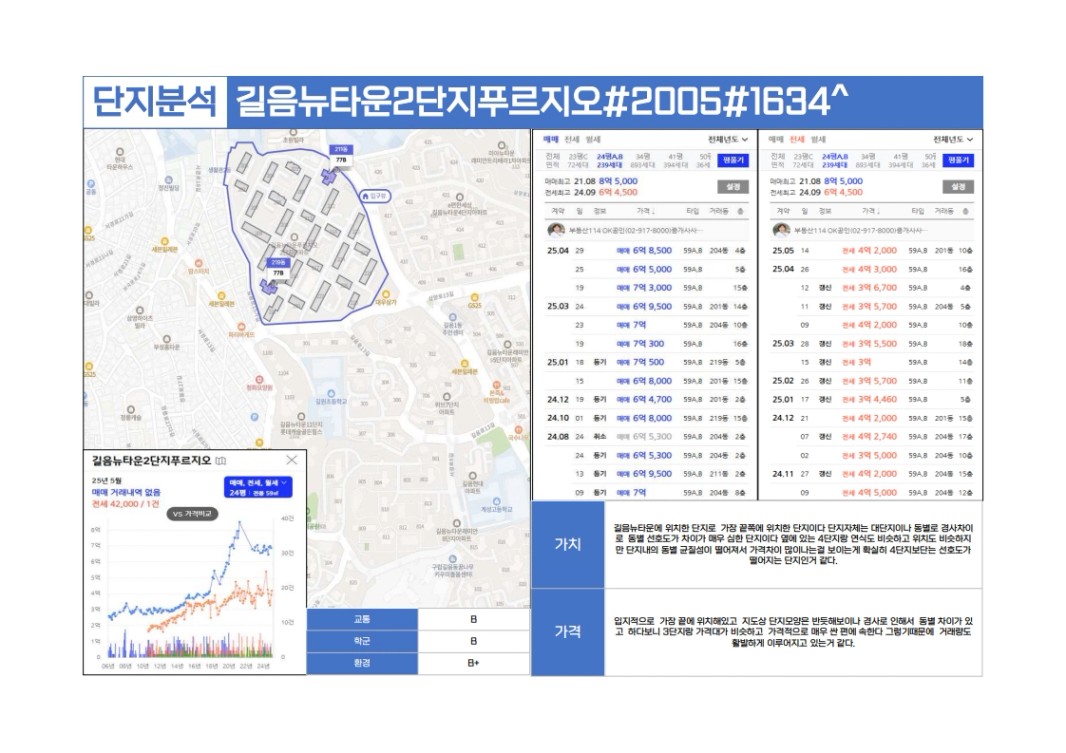Select the 211동 building marker on map
1066x753 pixels.
tap(341, 155)
